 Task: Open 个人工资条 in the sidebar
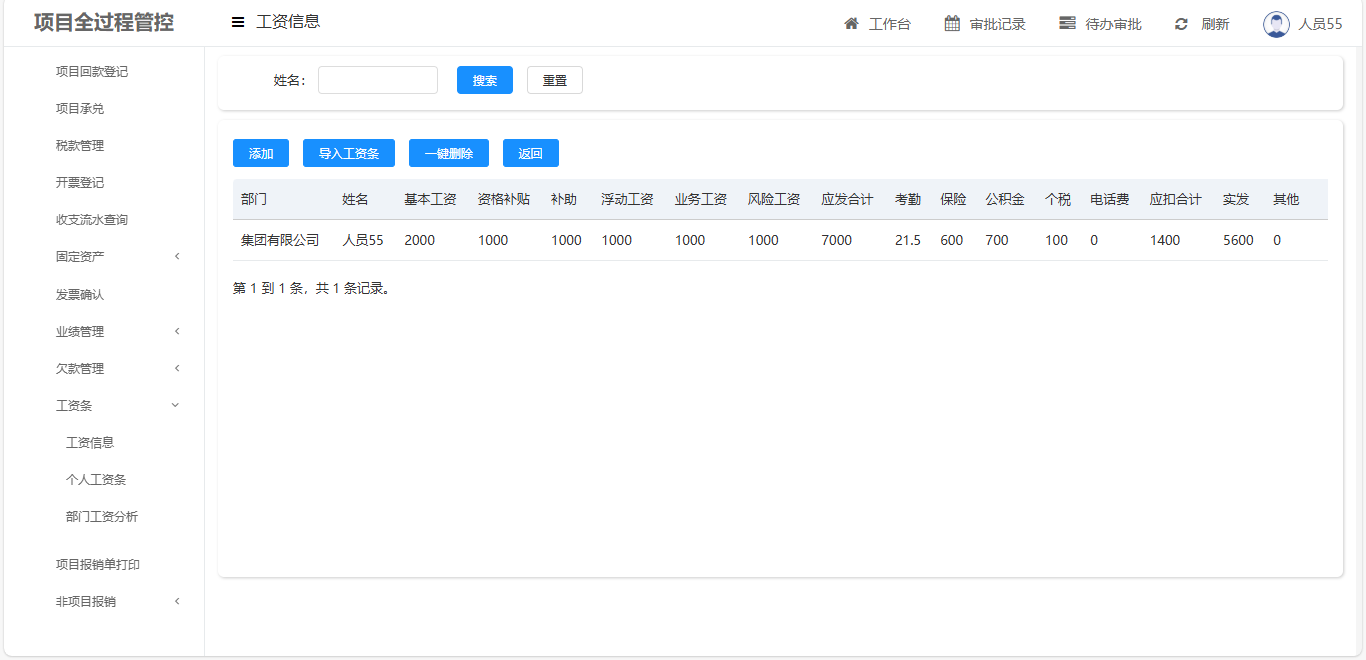(96, 480)
